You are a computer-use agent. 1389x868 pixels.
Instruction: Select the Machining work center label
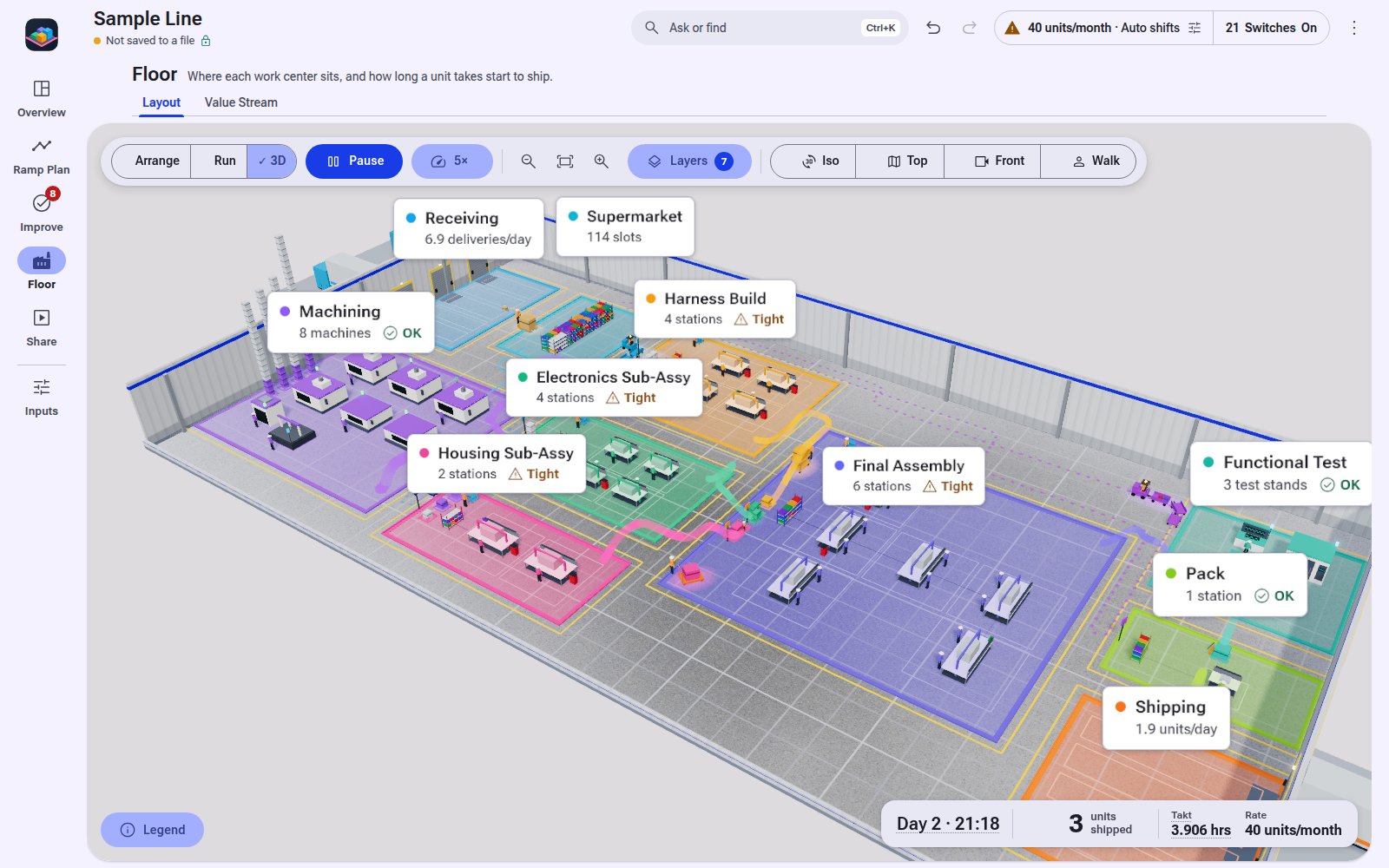(351, 321)
